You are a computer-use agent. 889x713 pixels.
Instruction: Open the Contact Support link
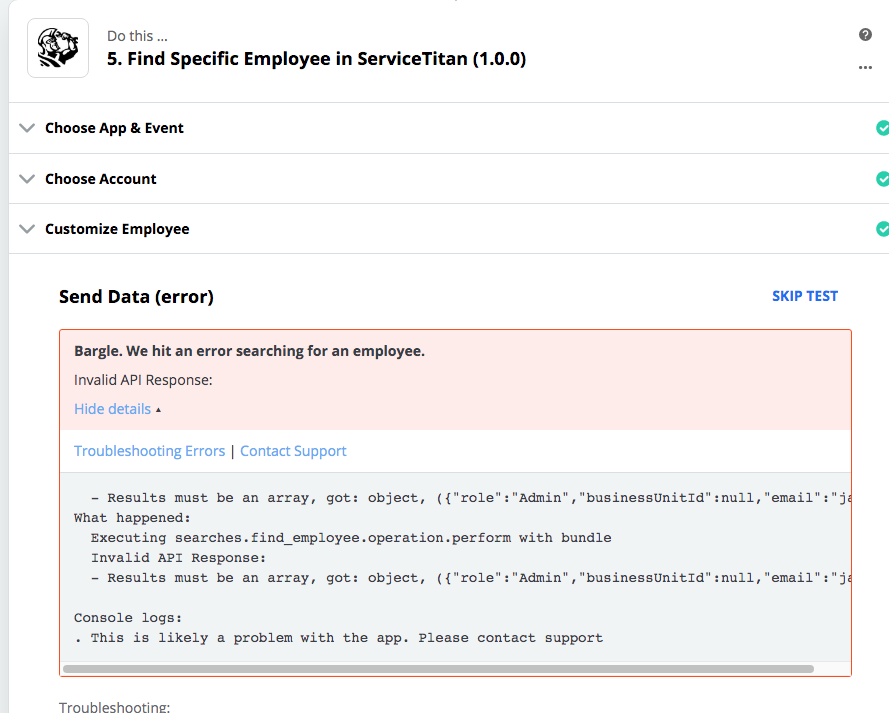tap(293, 451)
